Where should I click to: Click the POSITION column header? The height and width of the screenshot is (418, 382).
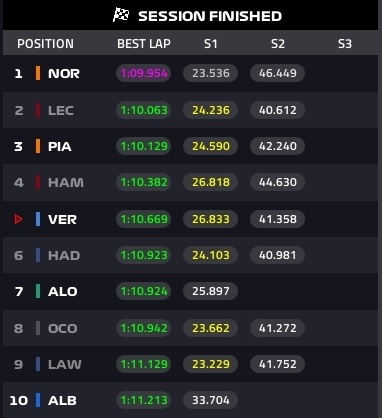(x=45, y=44)
